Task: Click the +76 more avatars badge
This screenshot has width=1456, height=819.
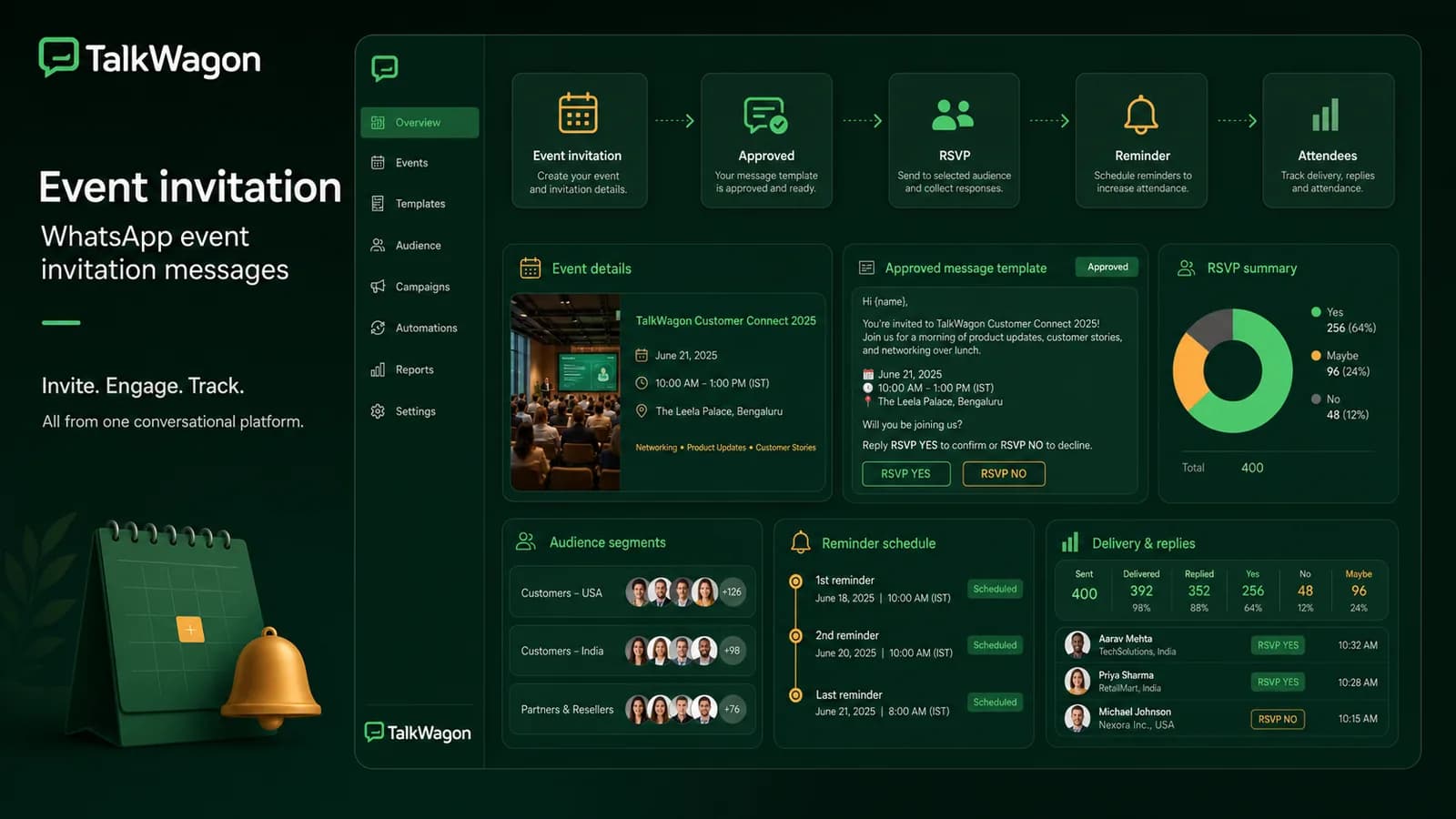Action: tap(732, 709)
